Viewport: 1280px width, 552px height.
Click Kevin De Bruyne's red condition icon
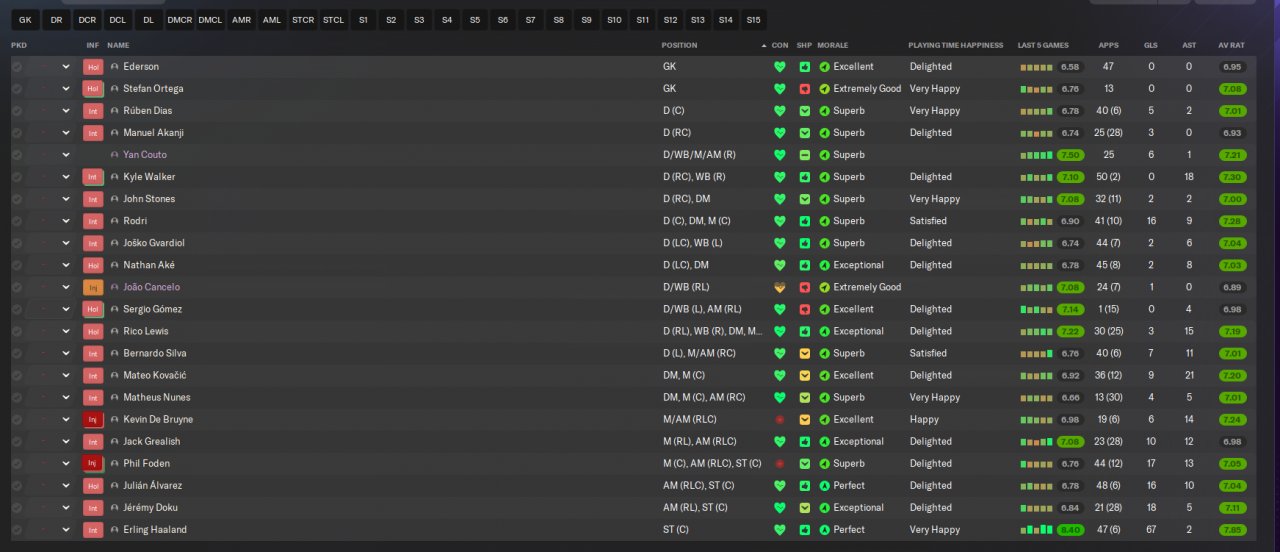[x=780, y=419]
